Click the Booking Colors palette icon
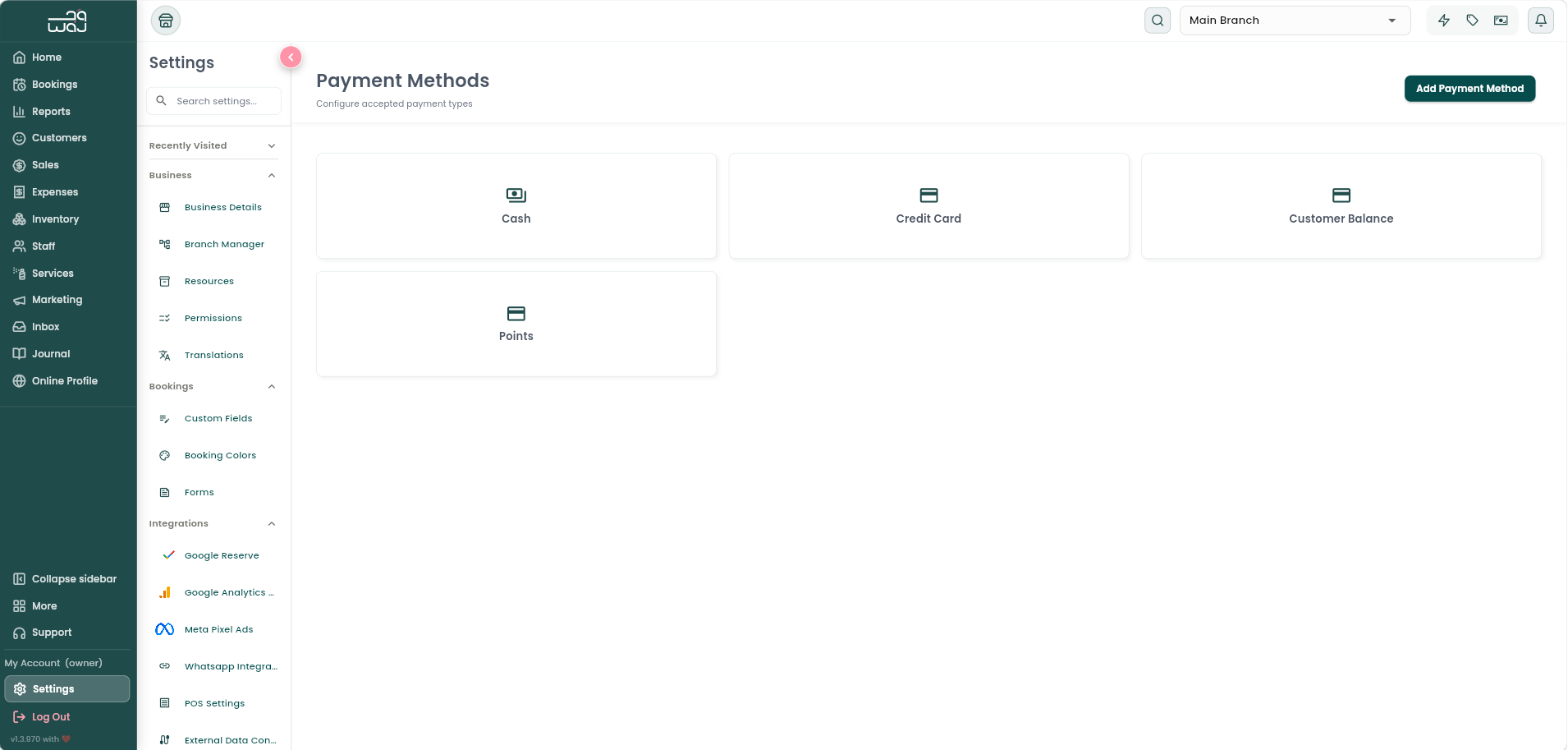 [165, 455]
